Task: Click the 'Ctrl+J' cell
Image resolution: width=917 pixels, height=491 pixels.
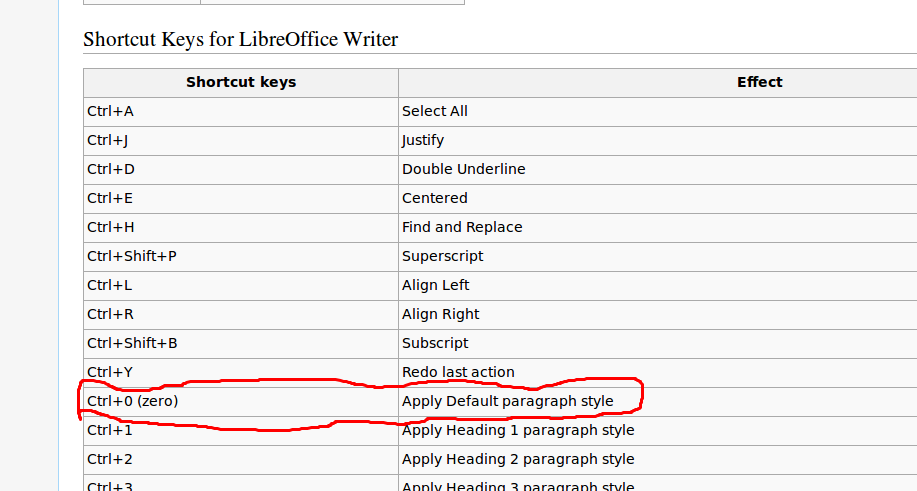Action: pos(241,141)
